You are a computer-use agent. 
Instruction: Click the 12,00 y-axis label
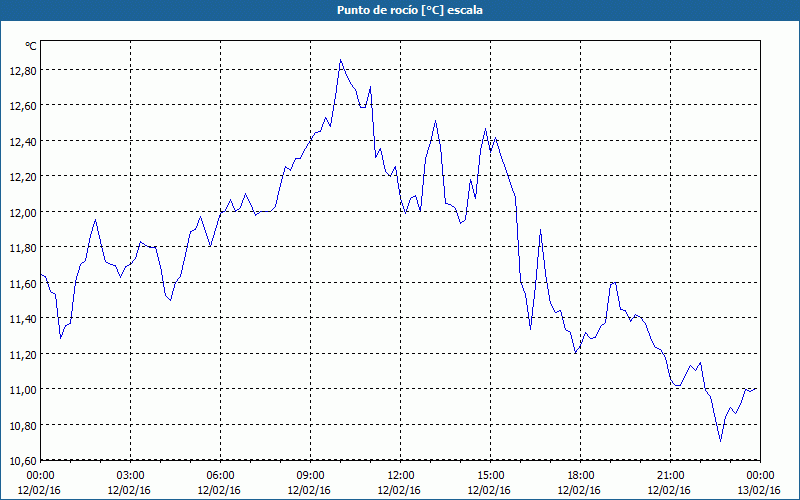(x=23, y=213)
